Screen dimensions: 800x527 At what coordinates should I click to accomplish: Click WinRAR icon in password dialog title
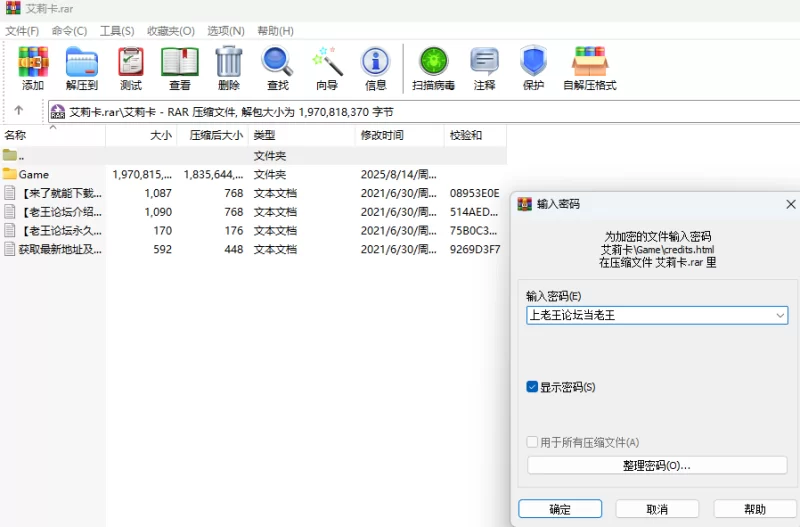point(524,204)
